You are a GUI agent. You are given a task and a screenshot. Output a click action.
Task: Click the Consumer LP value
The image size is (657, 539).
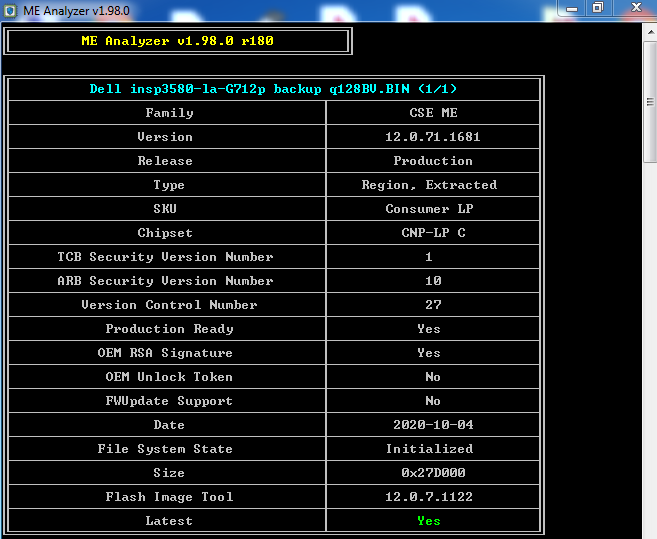429,209
